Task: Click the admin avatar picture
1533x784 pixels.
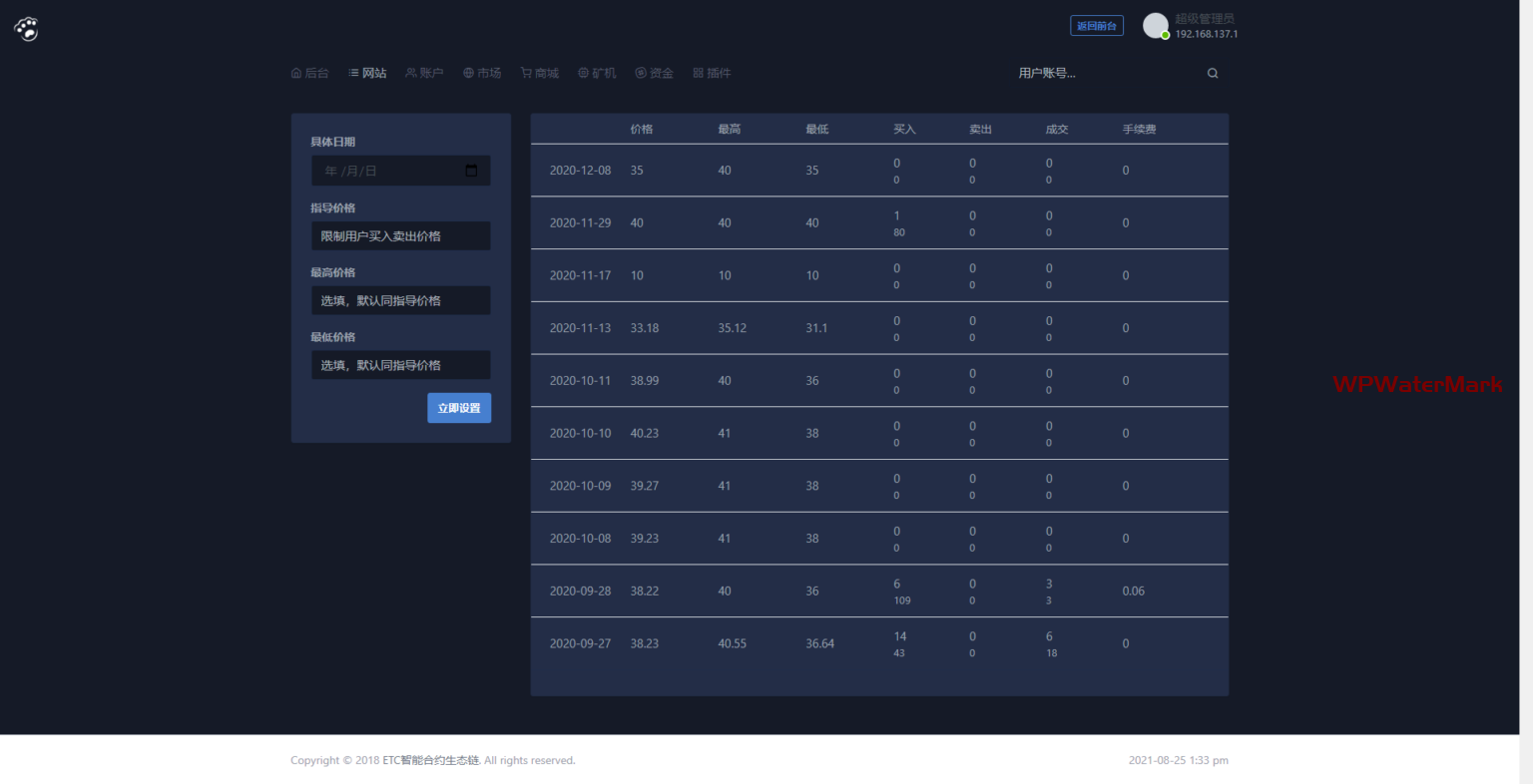Action: click(1156, 26)
